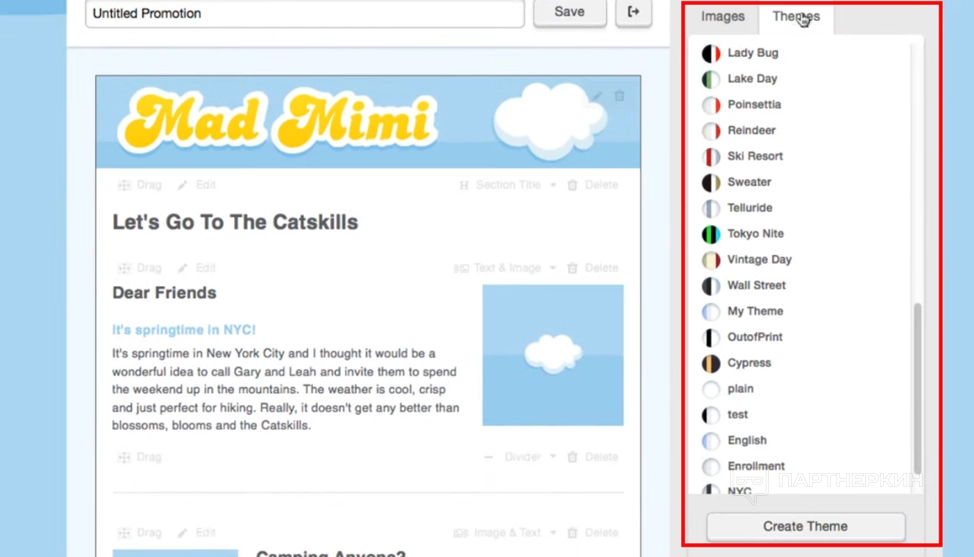Click the exit arrow icon beside Save

pyautogui.click(x=633, y=12)
